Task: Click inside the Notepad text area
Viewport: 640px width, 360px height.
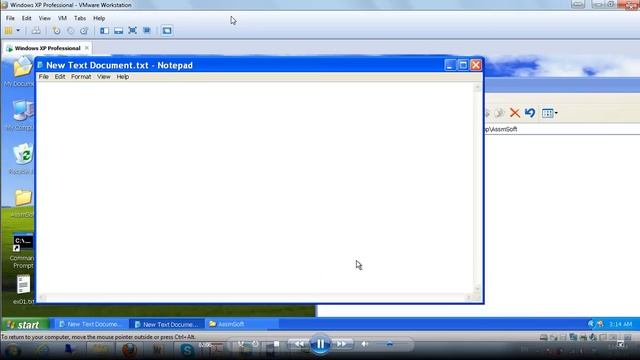Action: click(255, 188)
